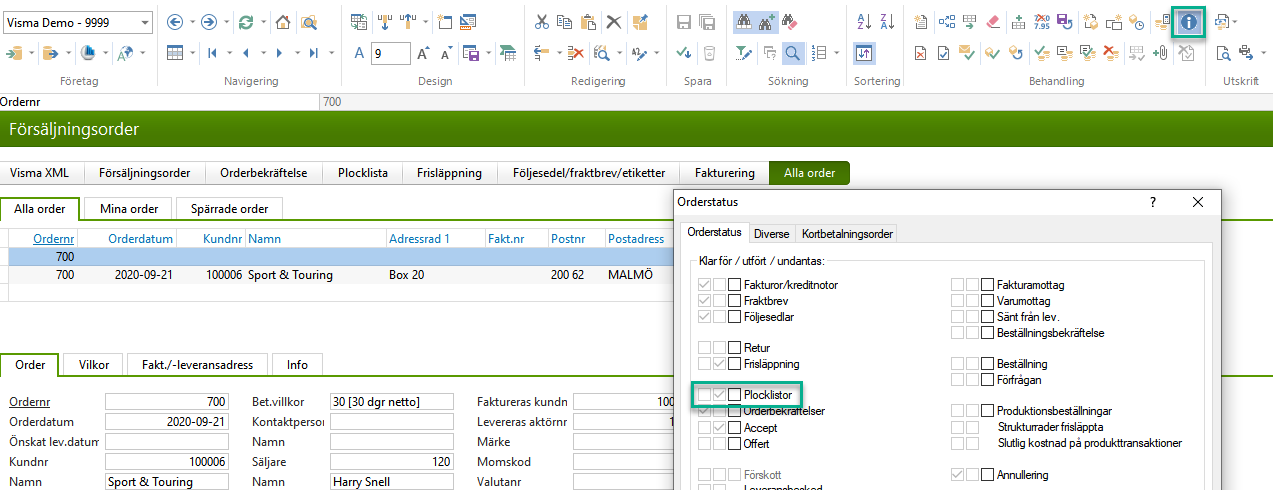Expand the back arrow history dropdown
This screenshot has height=490, width=1273.
[x=192, y=22]
